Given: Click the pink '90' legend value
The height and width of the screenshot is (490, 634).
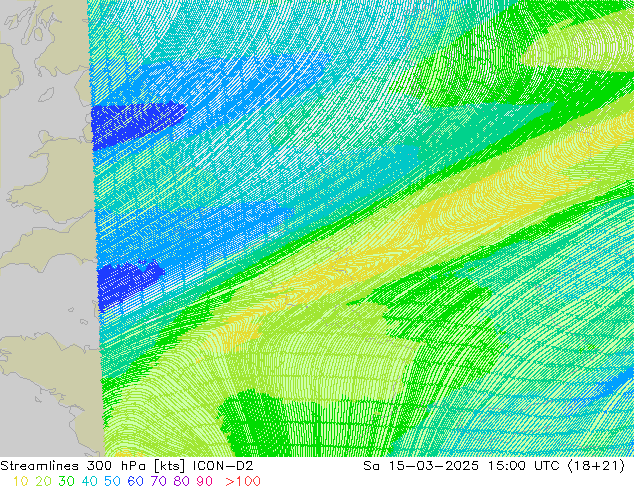Looking at the screenshot, I should point(205,481).
